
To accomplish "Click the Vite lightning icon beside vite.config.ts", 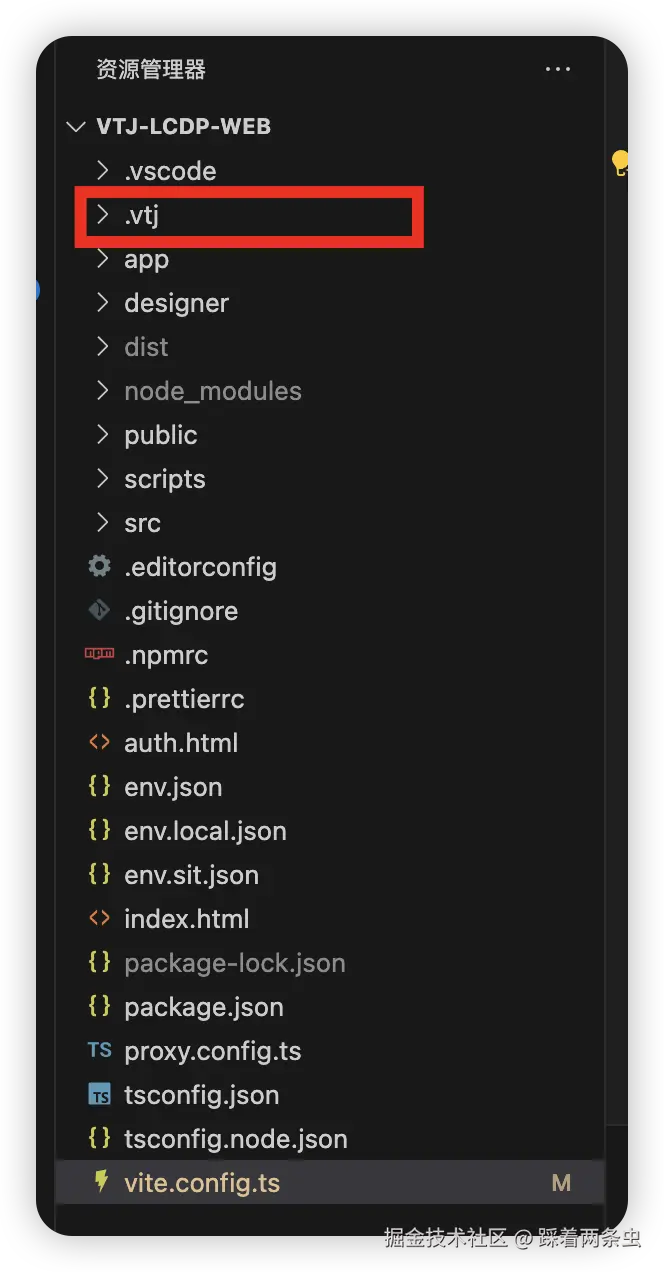I will pos(100,1182).
